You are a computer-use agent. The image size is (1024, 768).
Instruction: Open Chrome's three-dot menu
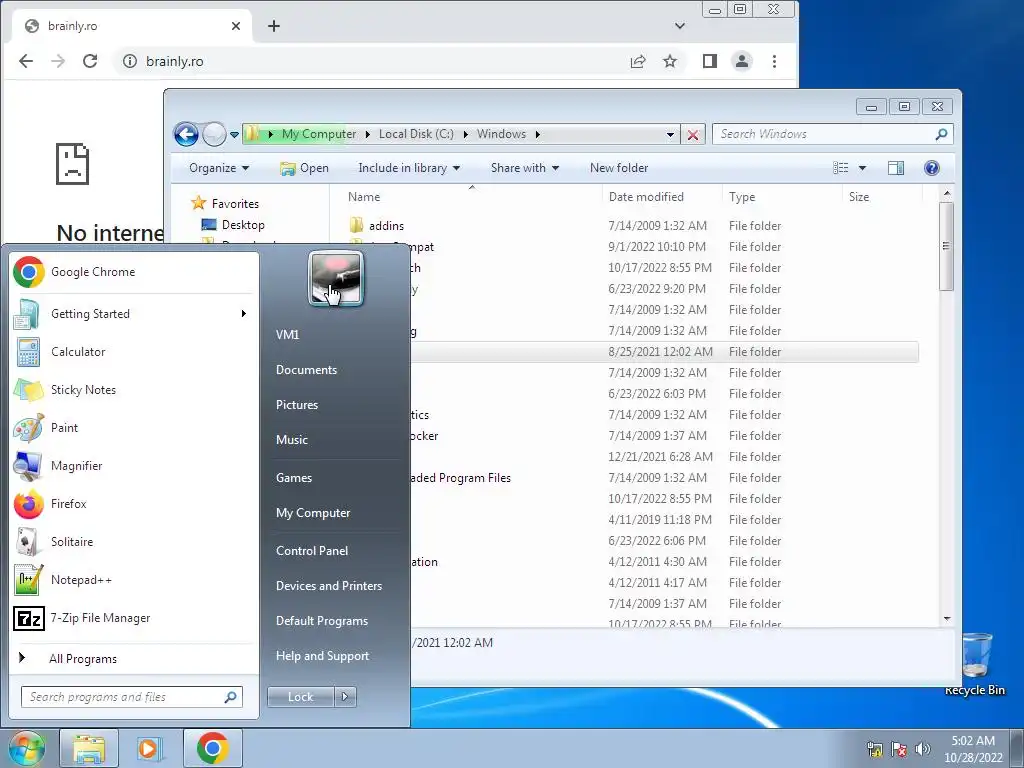pos(775,61)
